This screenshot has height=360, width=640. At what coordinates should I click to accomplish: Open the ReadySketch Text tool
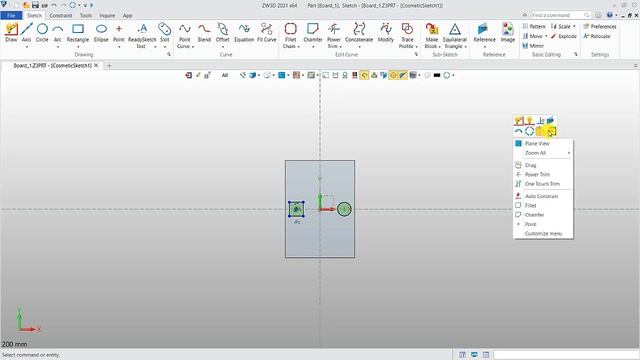pos(142,36)
